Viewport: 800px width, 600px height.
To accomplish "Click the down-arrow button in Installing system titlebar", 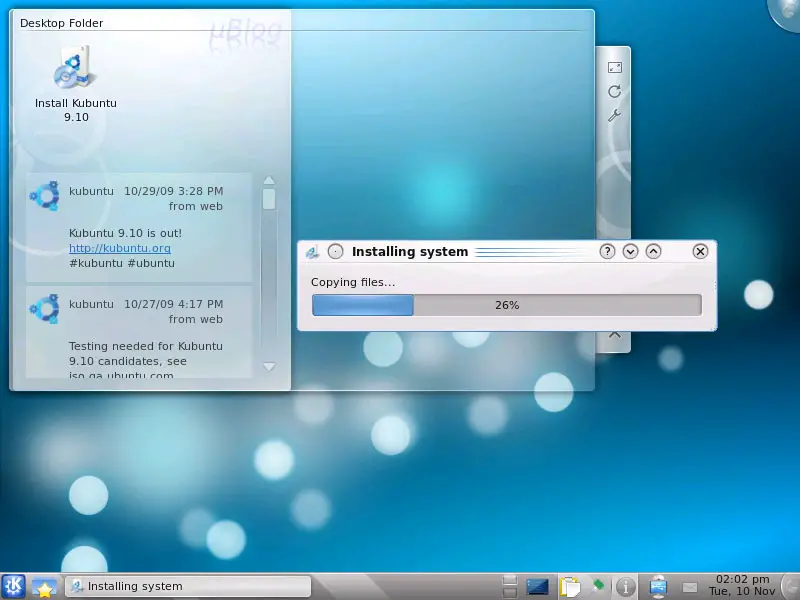I will point(630,251).
